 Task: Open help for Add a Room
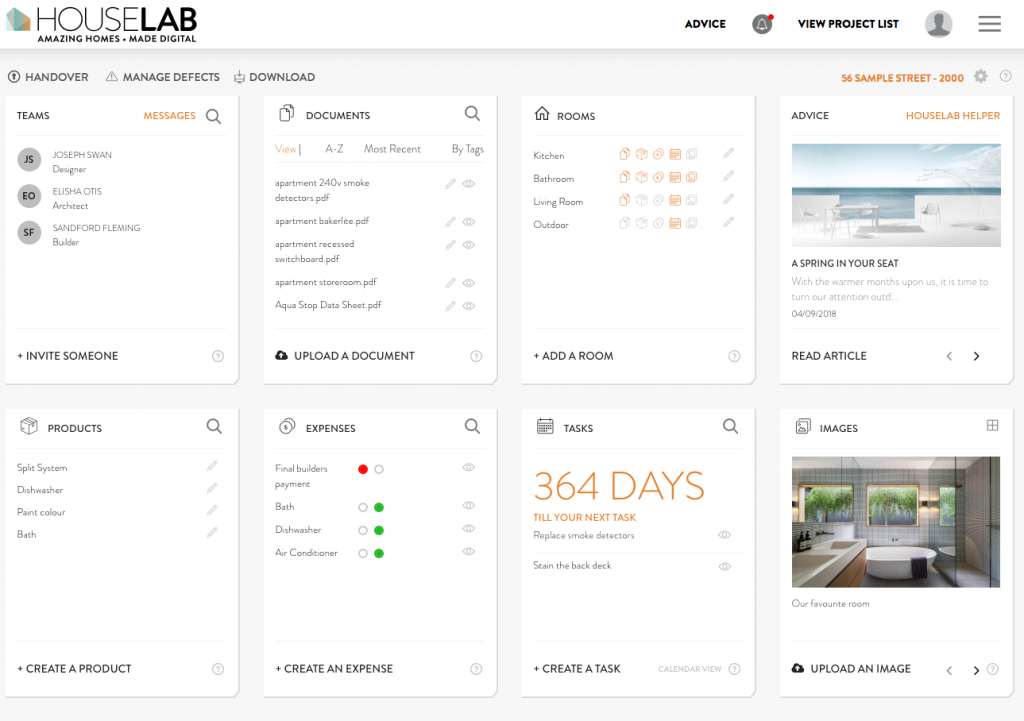click(x=734, y=356)
